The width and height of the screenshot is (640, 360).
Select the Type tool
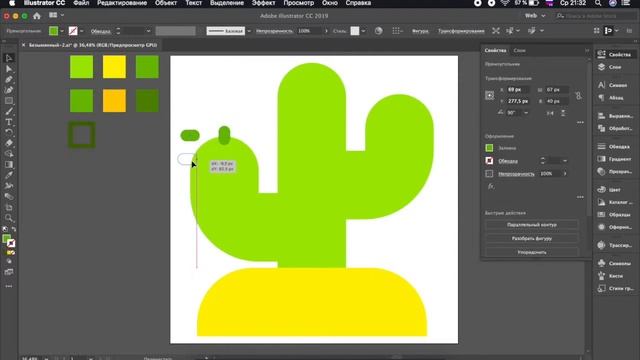[9, 122]
